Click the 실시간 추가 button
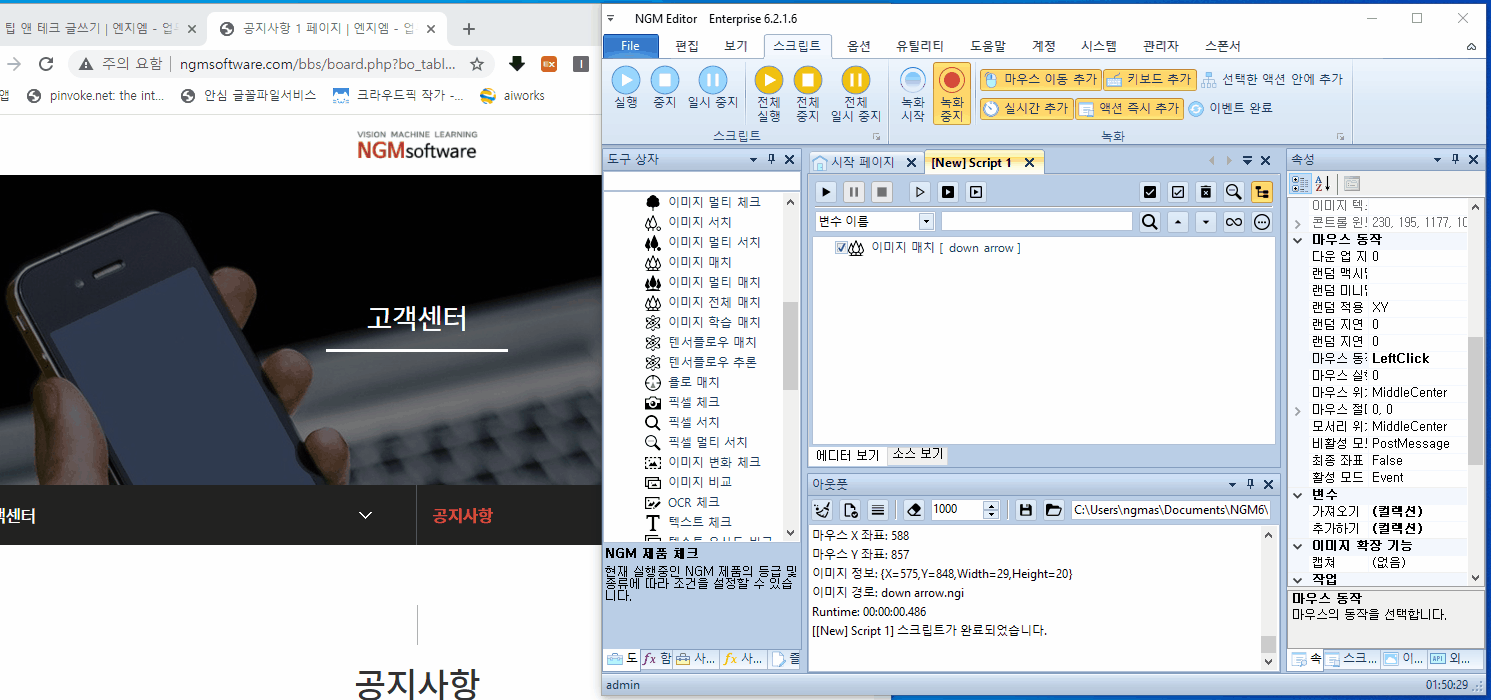 [x=1026, y=108]
